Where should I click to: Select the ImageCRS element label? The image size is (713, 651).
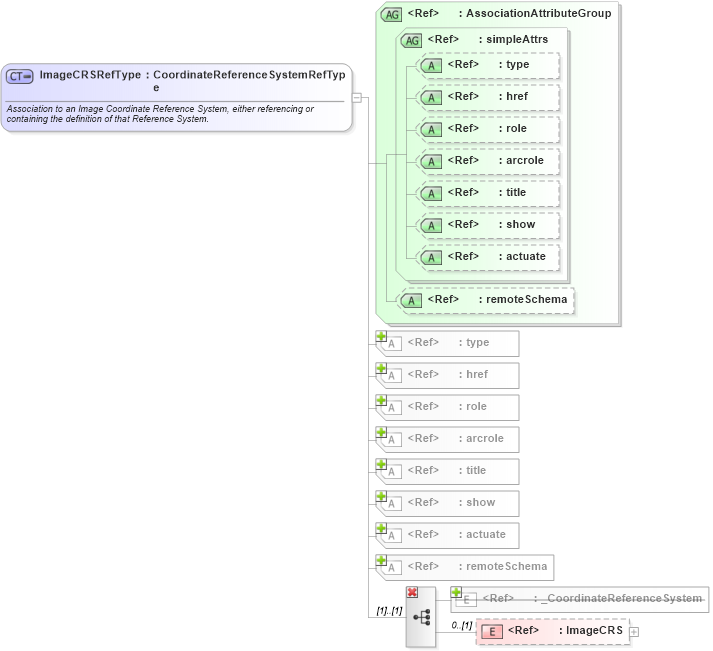click(594, 631)
